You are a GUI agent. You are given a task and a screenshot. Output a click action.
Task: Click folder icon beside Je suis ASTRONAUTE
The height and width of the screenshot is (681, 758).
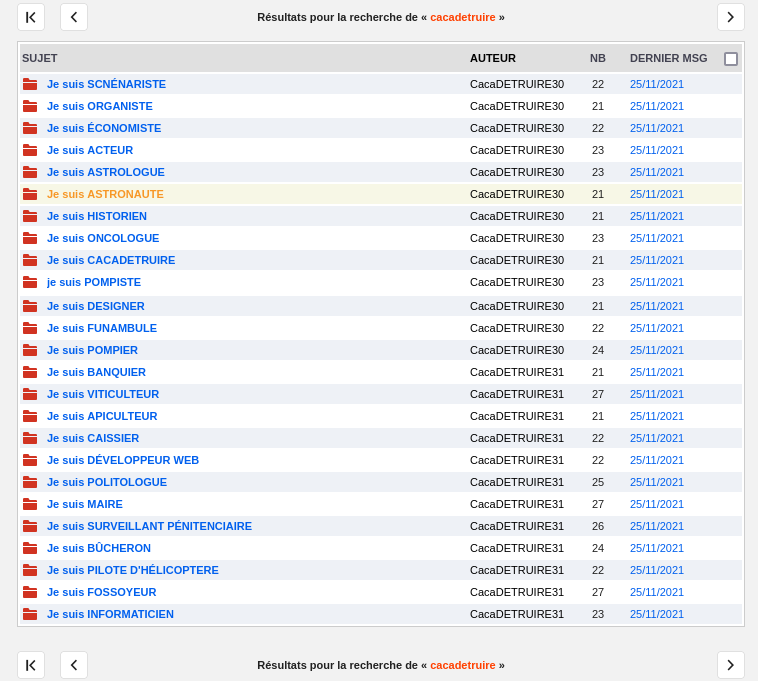pyautogui.click(x=30, y=194)
